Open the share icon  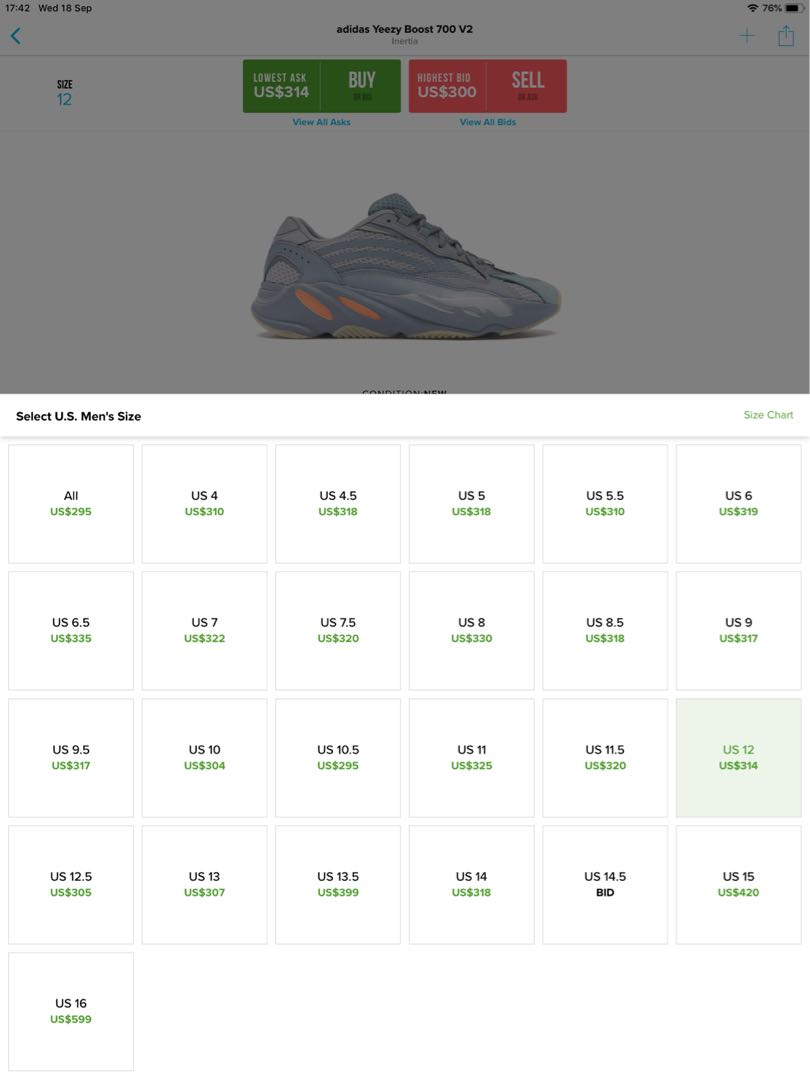click(786, 35)
